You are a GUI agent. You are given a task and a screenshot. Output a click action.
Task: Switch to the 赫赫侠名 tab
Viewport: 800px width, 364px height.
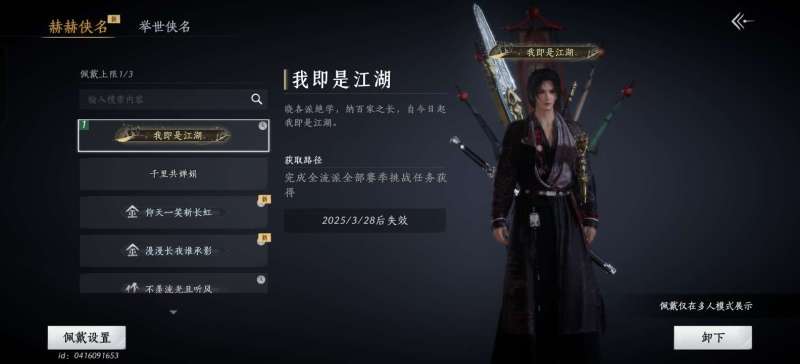78,26
